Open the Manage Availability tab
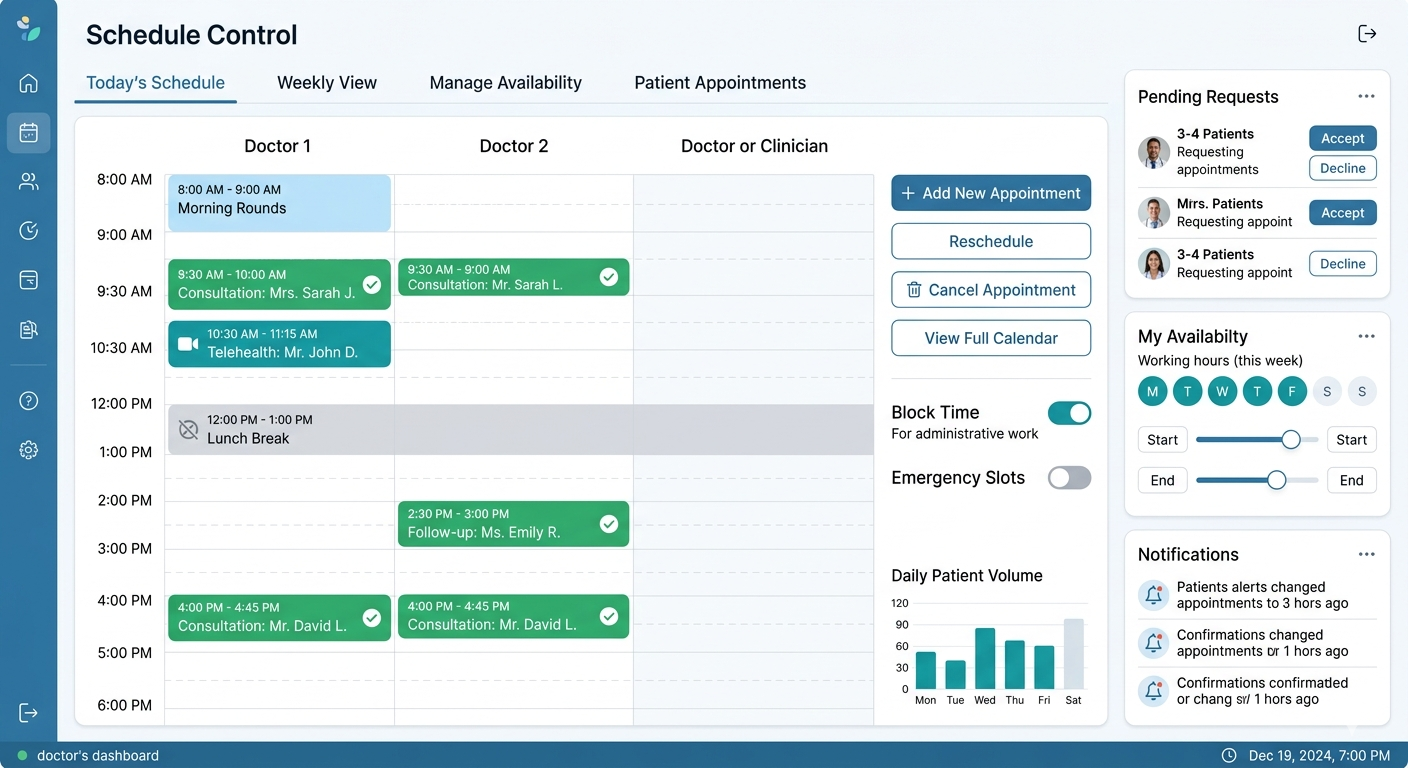Viewport: 1408px width, 768px height. (505, 83)
